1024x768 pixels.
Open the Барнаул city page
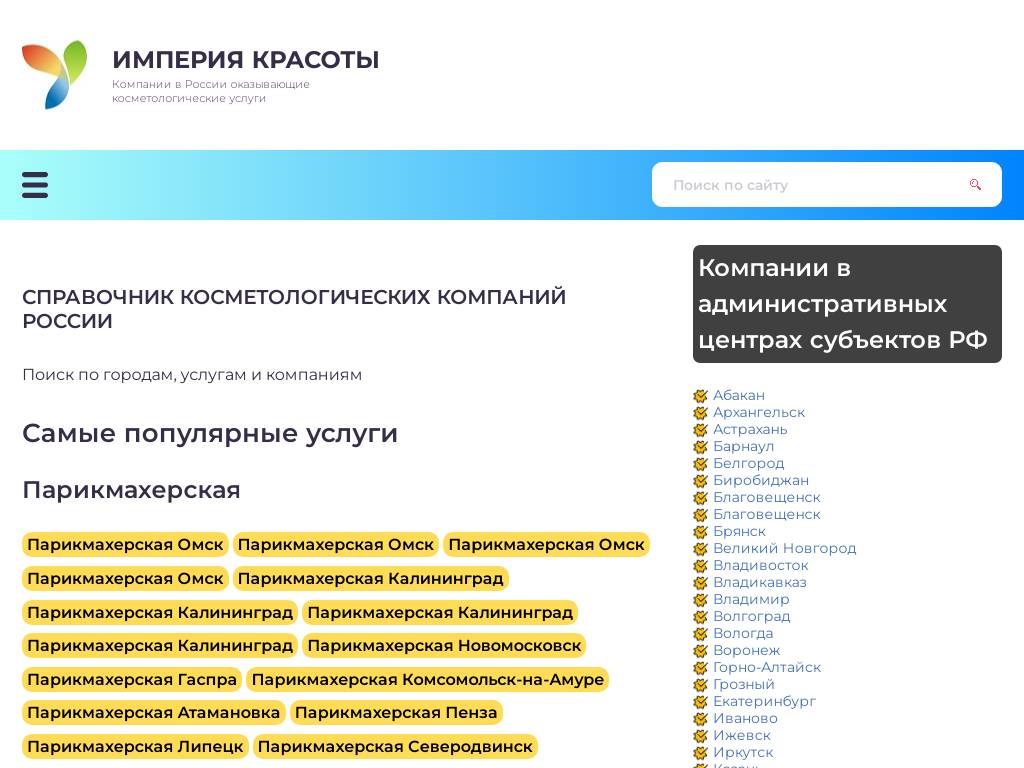(744, 446)
